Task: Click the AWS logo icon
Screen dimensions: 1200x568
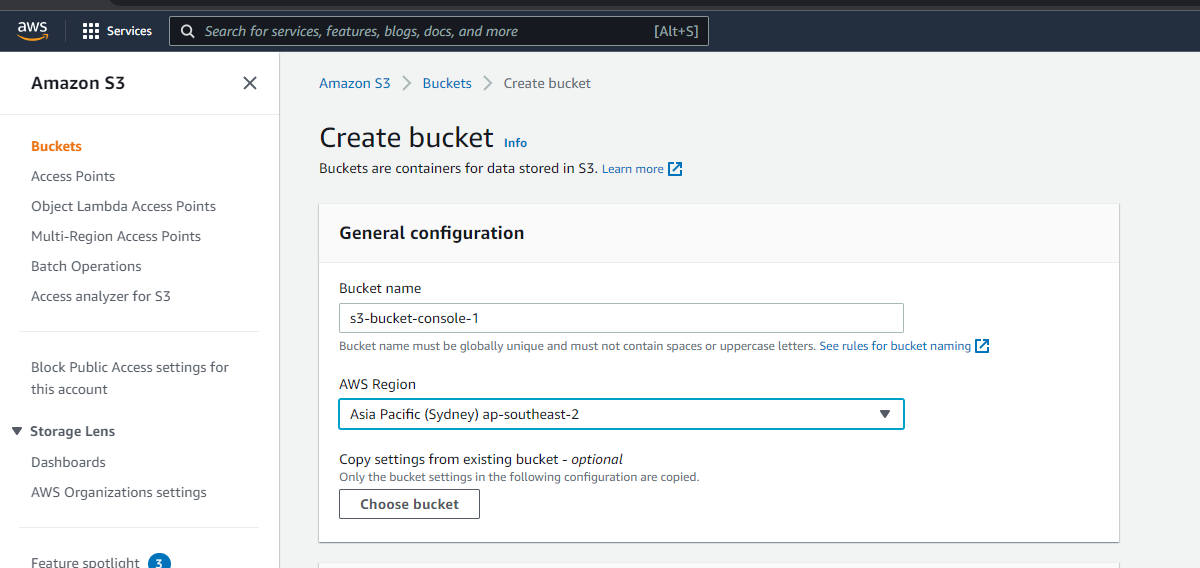Action: click(33, 31)
